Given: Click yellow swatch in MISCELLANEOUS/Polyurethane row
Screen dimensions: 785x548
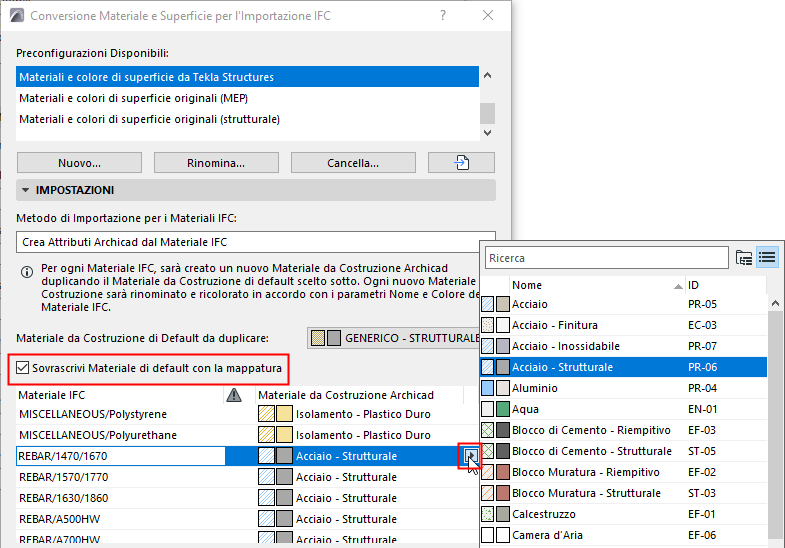Looking at the screenshot, I should click(284, 435).
